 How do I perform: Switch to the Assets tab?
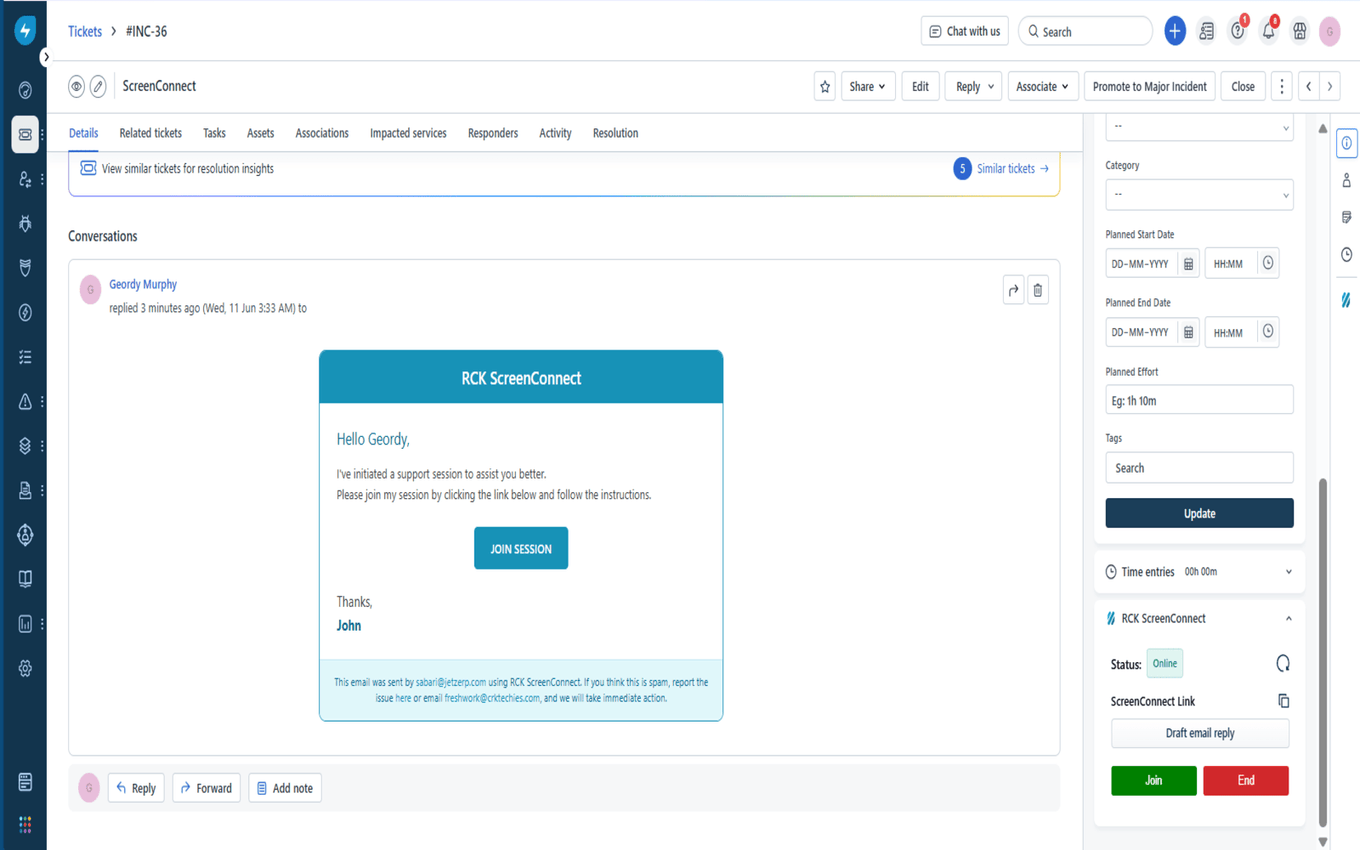[x=260, y=133]
